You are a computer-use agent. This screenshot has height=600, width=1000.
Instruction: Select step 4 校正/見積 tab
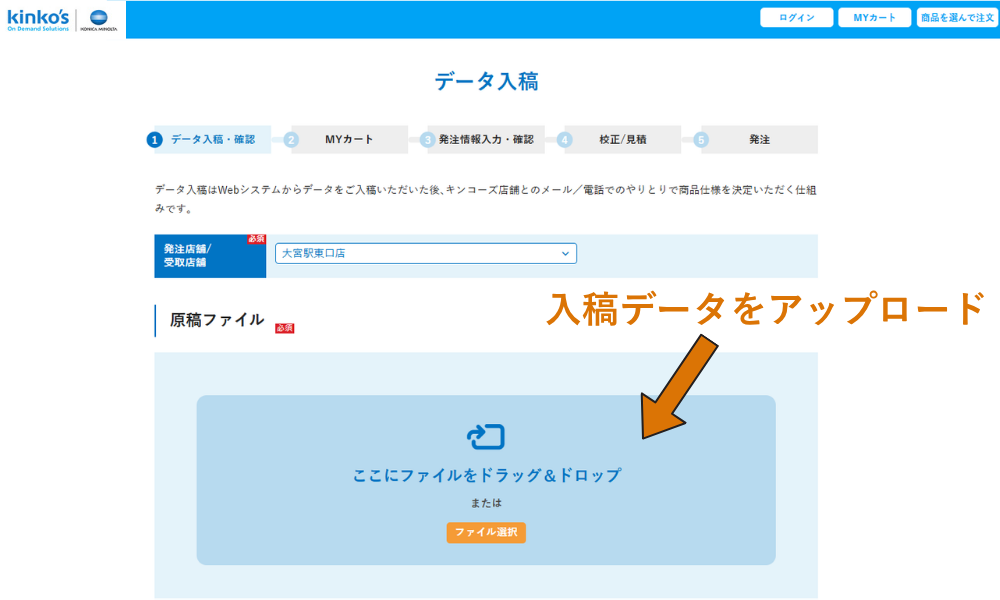coord(619,140)
